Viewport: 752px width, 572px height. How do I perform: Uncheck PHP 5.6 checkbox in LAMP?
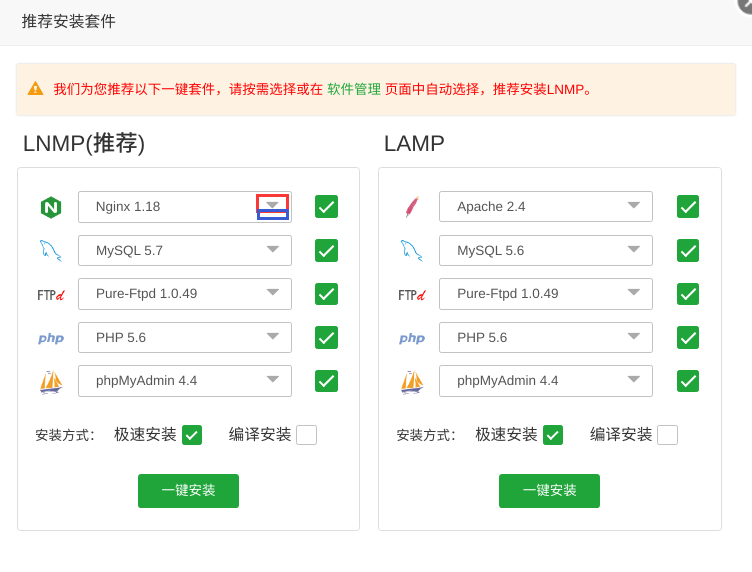(x=688, y=338)
